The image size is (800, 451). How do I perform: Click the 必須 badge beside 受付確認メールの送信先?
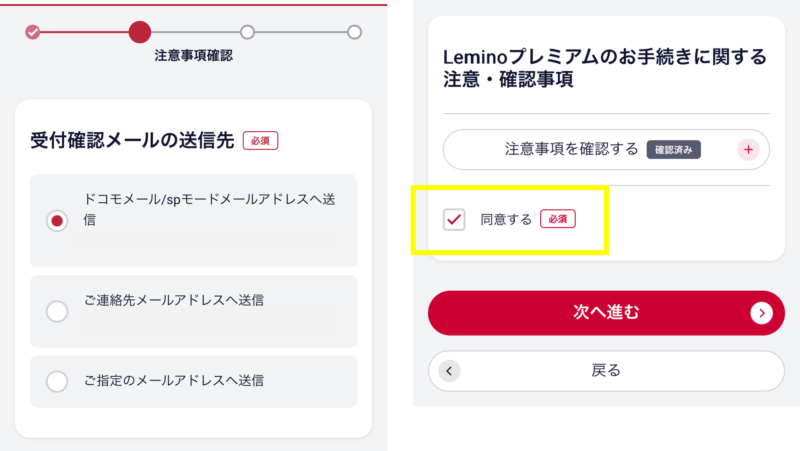point(260,141)
